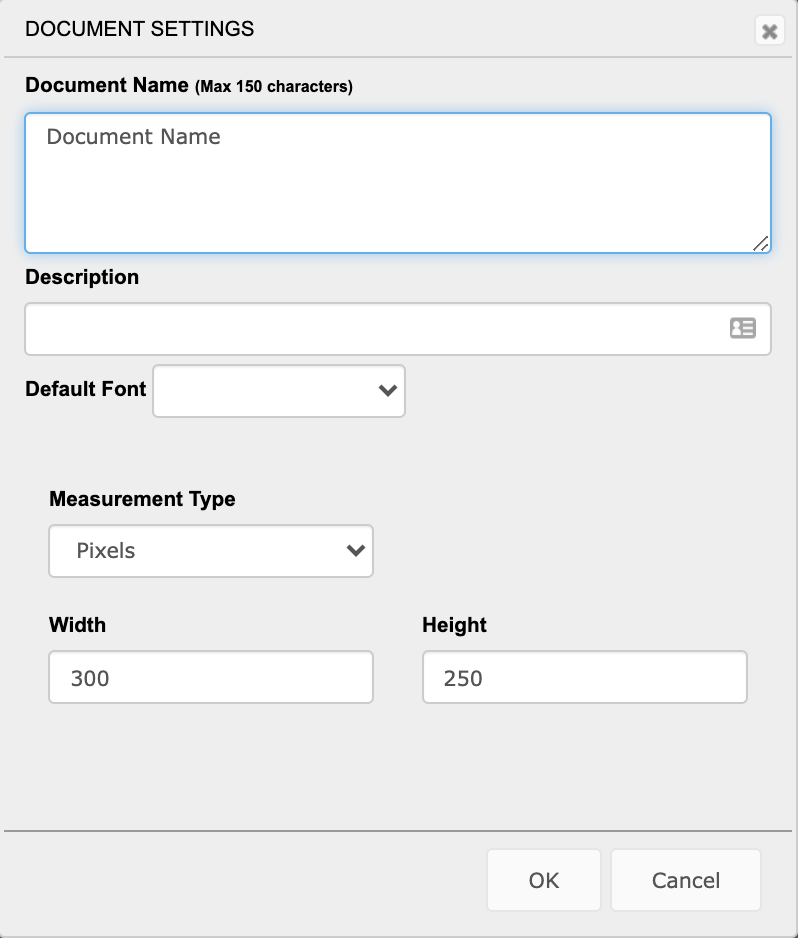Screen dimensions: 798x938
Task: Click the Width label
Action: coord(77,625)
